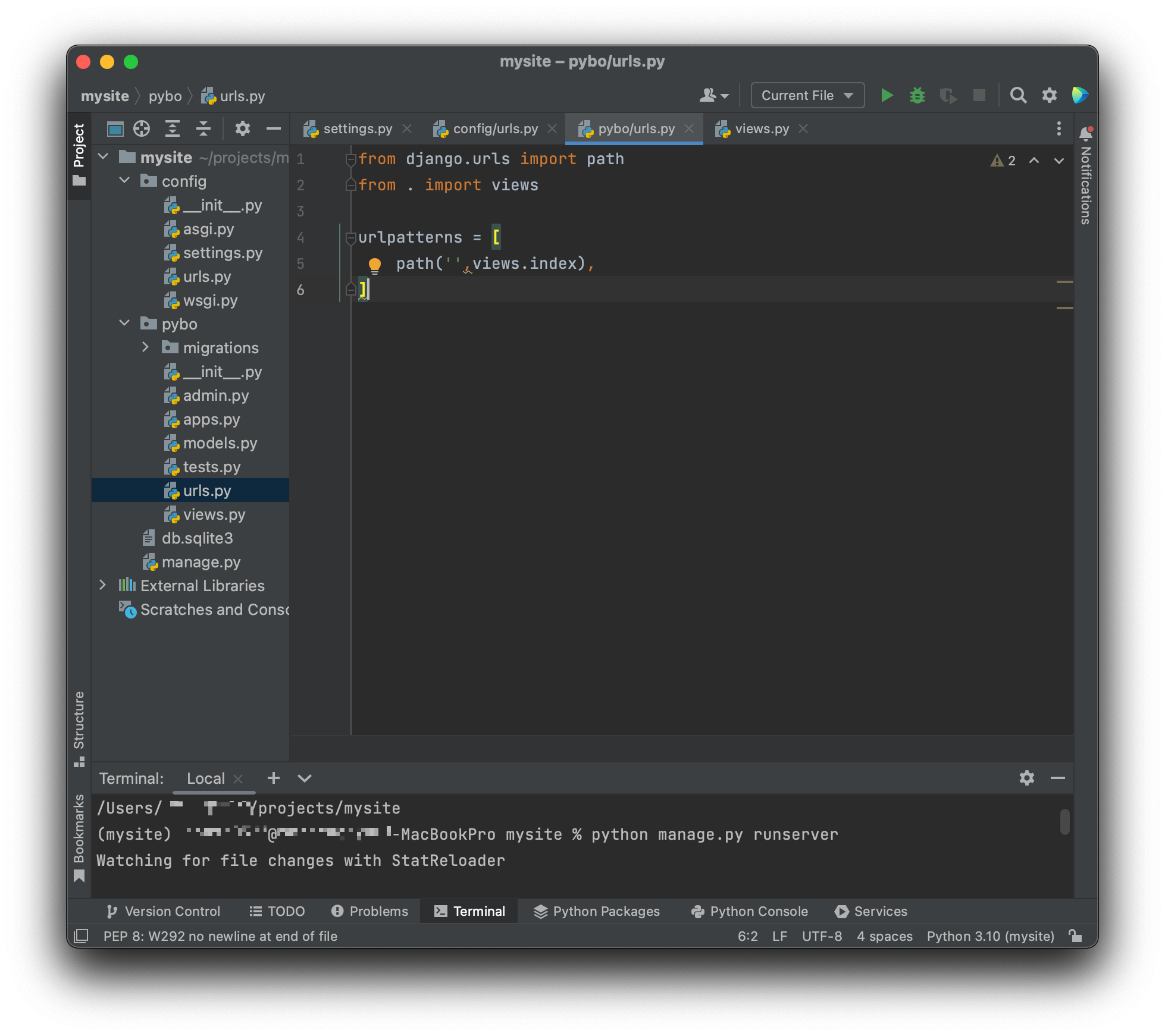Click the green Run button

887,95
